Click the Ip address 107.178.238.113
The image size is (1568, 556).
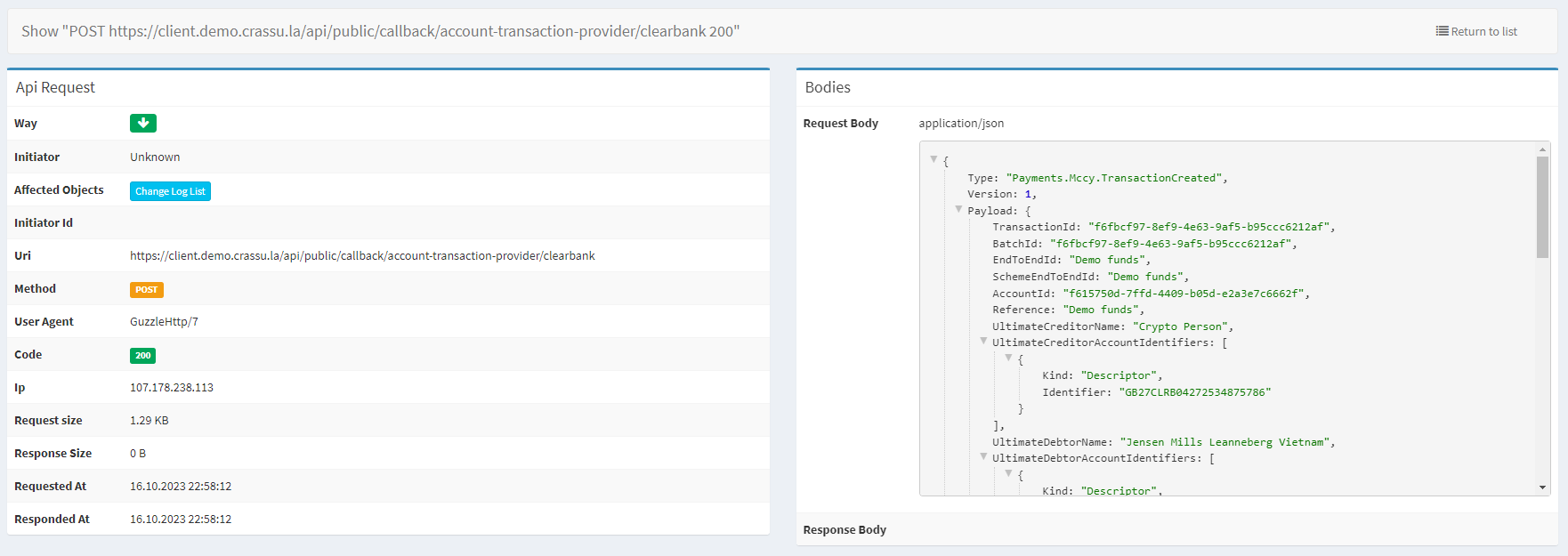172,388
